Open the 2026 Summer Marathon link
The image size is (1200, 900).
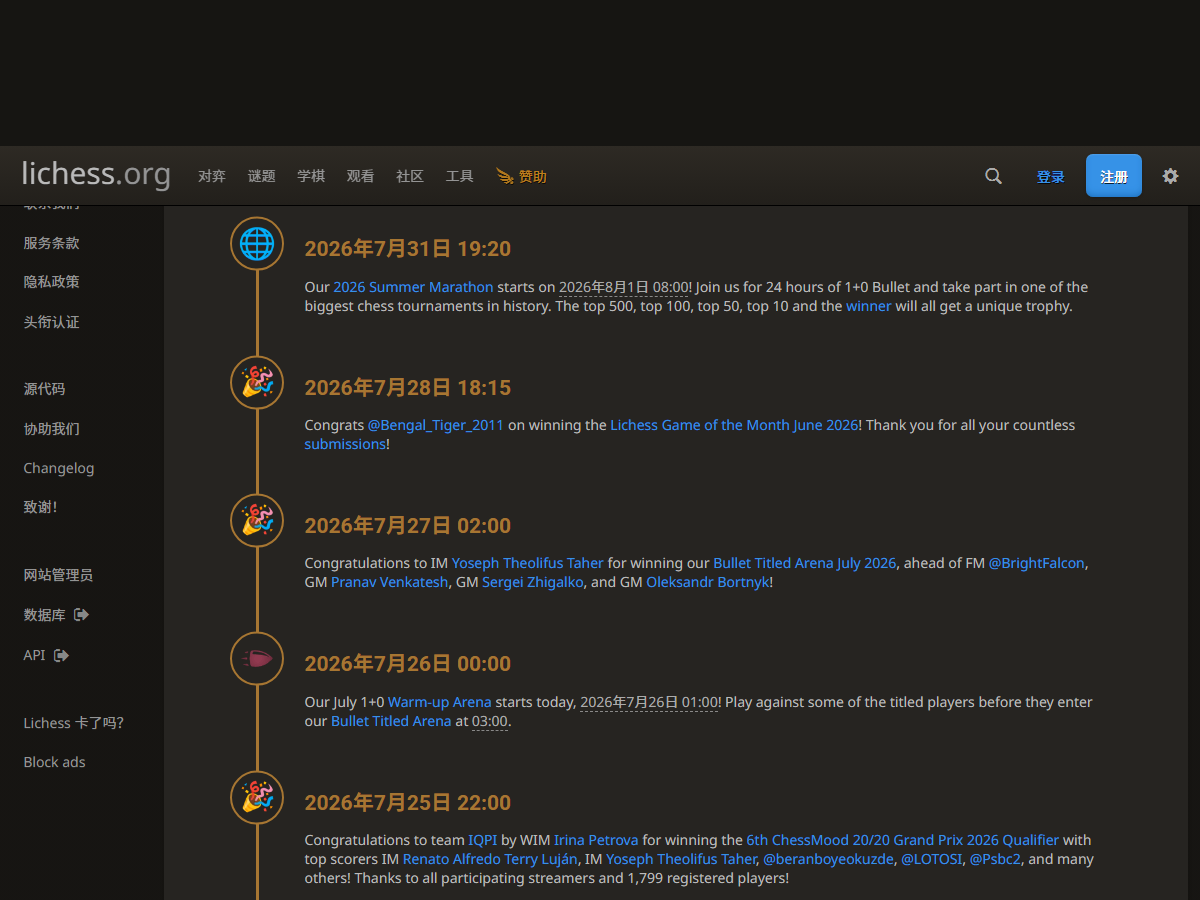pyautogui.click(x=413, y=287)
